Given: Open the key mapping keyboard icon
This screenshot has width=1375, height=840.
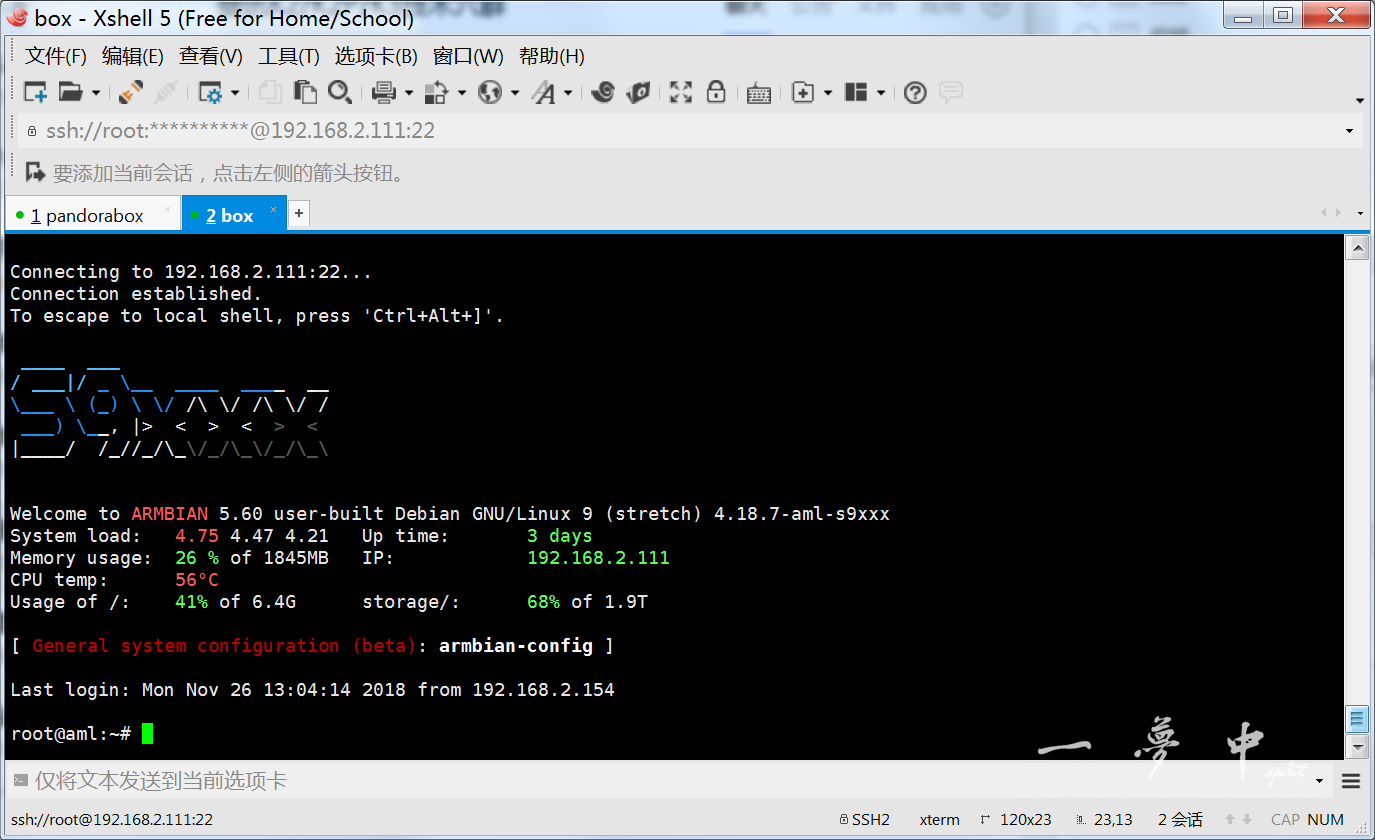Looking at the screenshot, I should 759,93.
